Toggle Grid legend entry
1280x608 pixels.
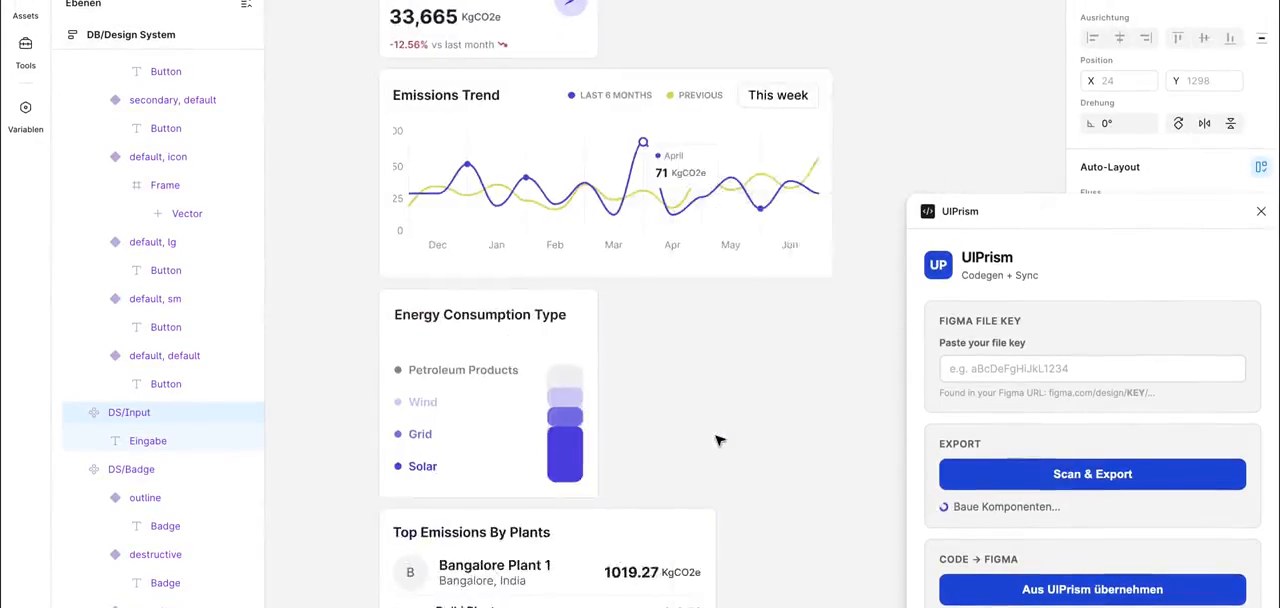pyautogui.click(x=413, y=434)
